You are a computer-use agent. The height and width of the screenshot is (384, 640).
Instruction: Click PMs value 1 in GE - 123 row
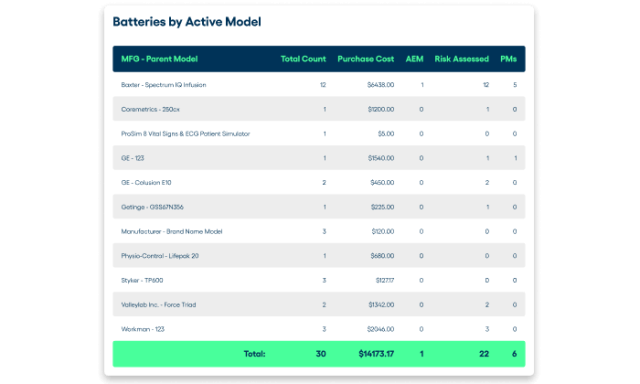click(x=516, y=158)
